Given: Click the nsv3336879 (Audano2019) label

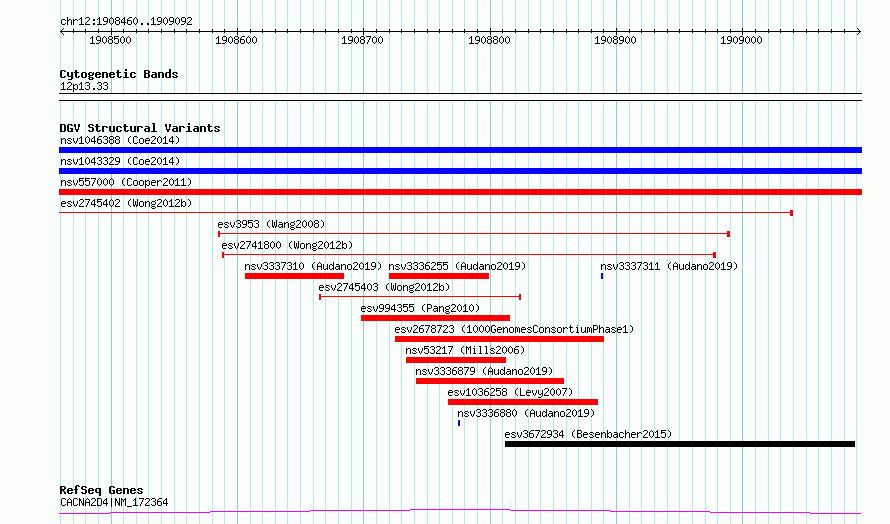Looking at the screenshot, I should pyautogui.click(x=484, y=371).
